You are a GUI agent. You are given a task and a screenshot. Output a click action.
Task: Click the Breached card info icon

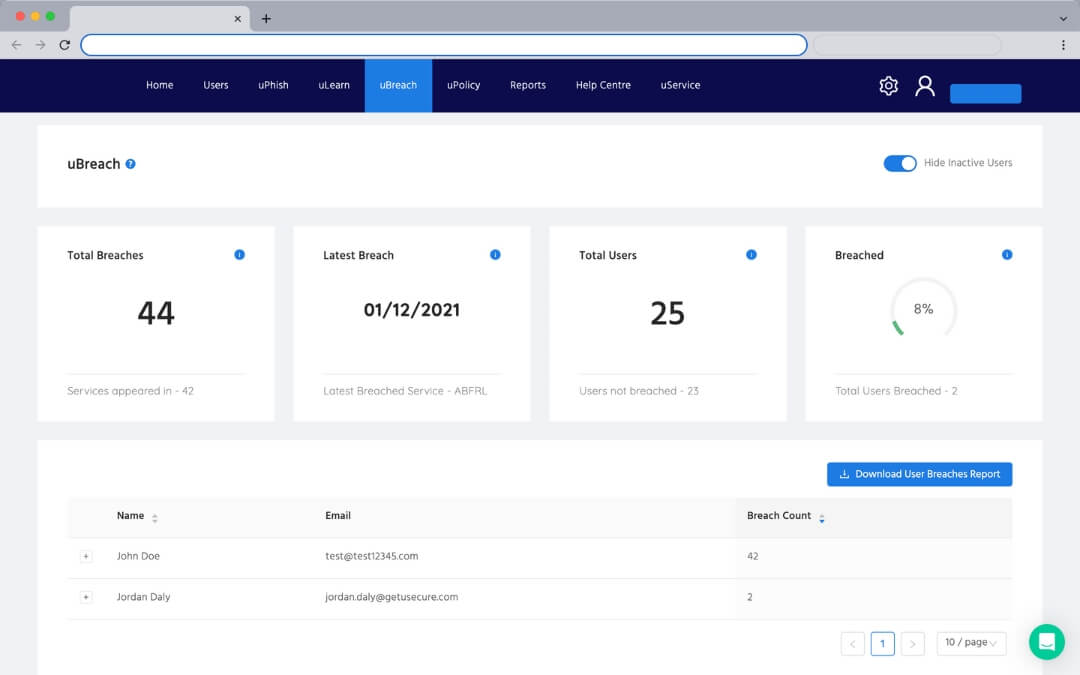pyautogui.click(x=1007, y=255)
